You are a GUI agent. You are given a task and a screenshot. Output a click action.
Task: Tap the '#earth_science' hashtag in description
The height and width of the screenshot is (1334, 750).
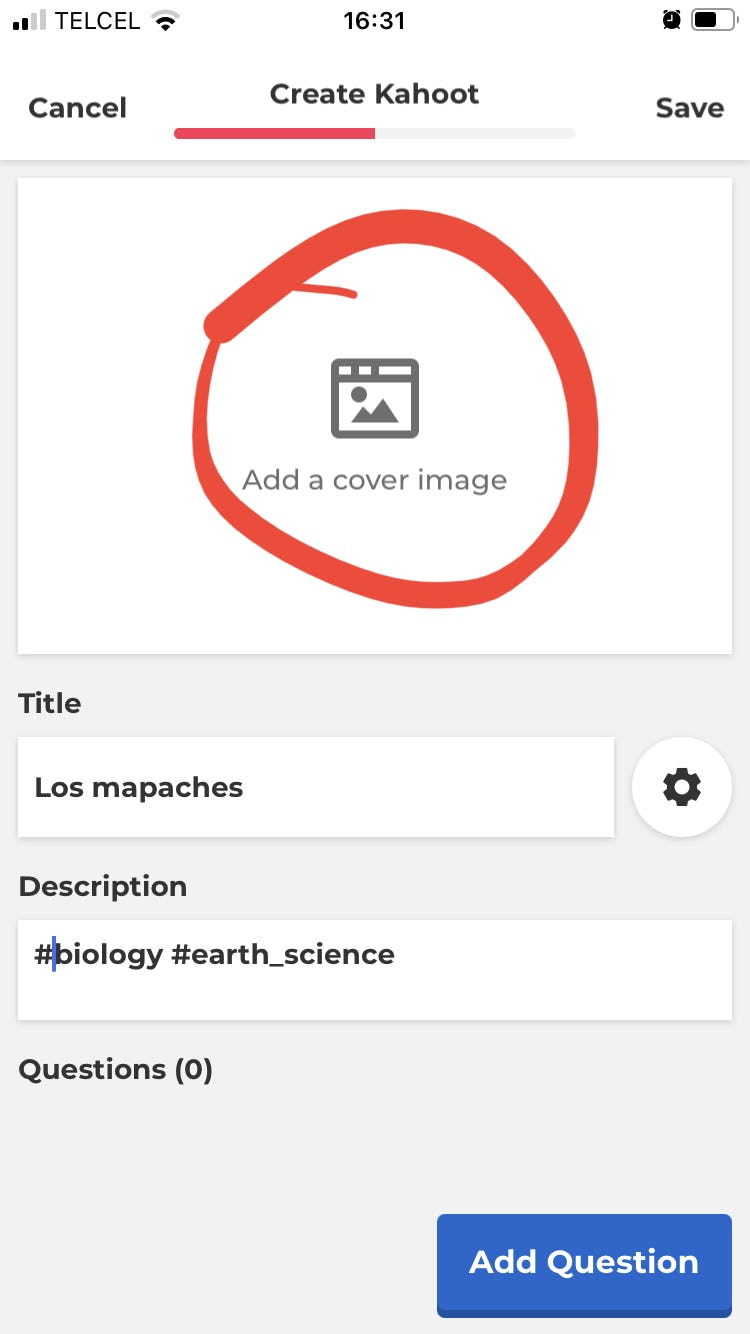[283, 955]
